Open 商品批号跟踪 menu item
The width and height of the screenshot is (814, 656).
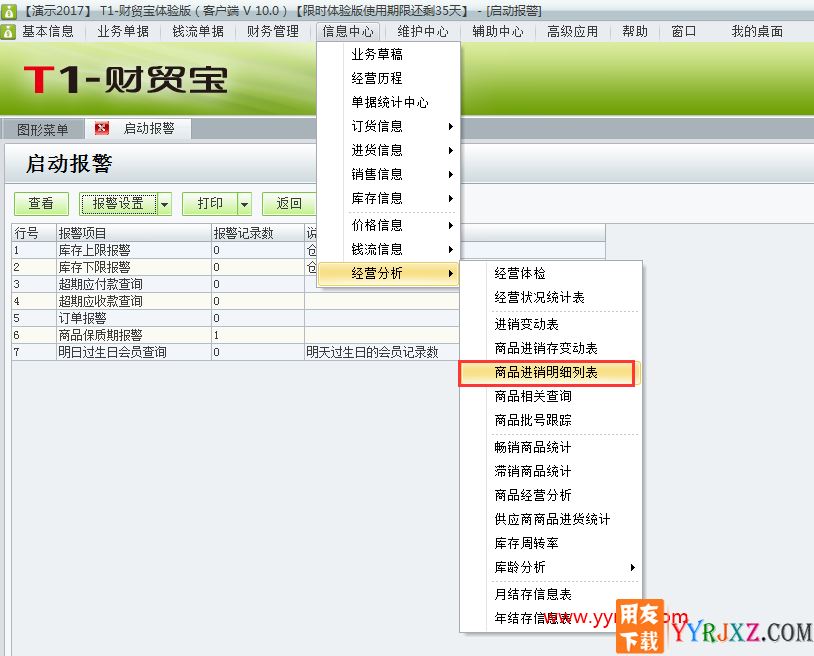point(551,420)
